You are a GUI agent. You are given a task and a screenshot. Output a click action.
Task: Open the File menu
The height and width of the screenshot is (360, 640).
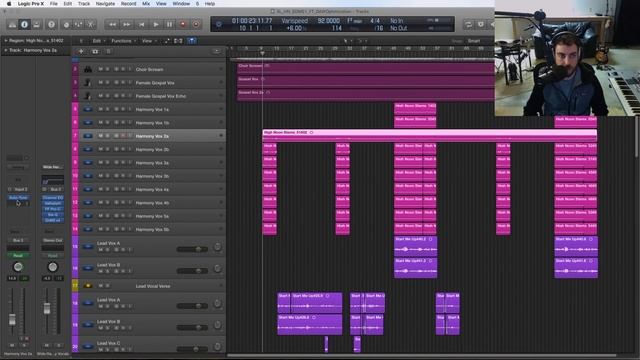53,4
